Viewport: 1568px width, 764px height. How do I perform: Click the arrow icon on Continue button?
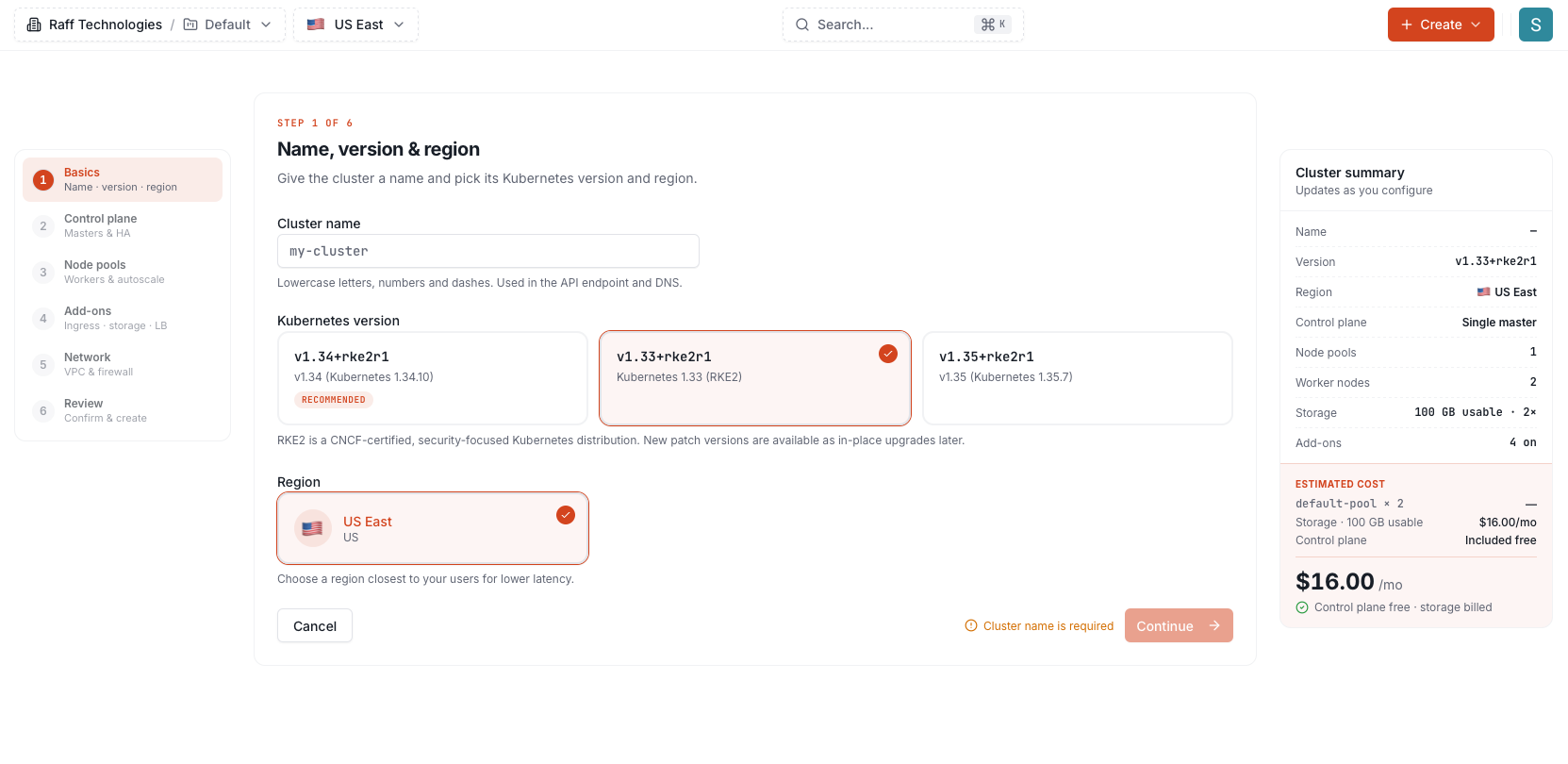[x=1214, y=625]
